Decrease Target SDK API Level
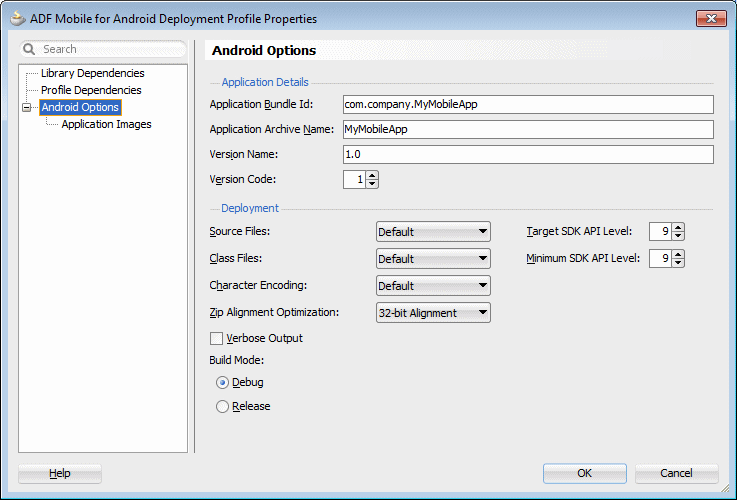The image size is (737, 500). click(678, 235)
